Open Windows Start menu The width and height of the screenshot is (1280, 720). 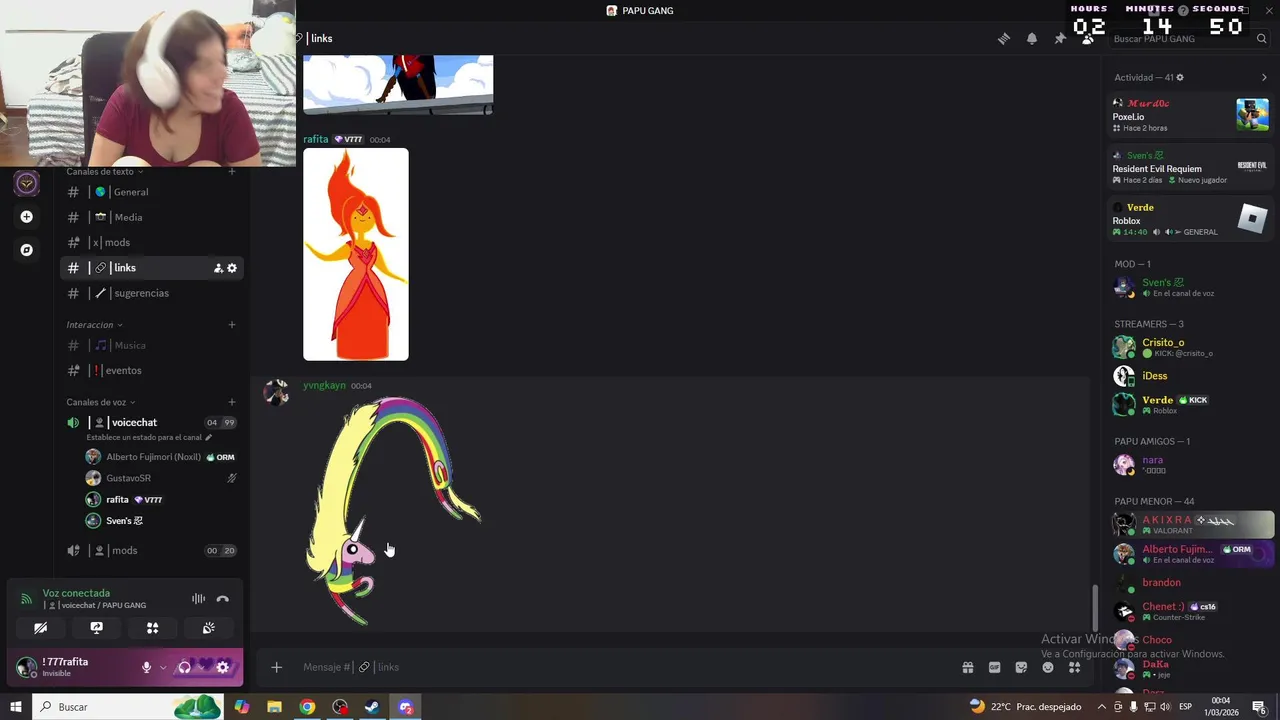pos(16,707)
